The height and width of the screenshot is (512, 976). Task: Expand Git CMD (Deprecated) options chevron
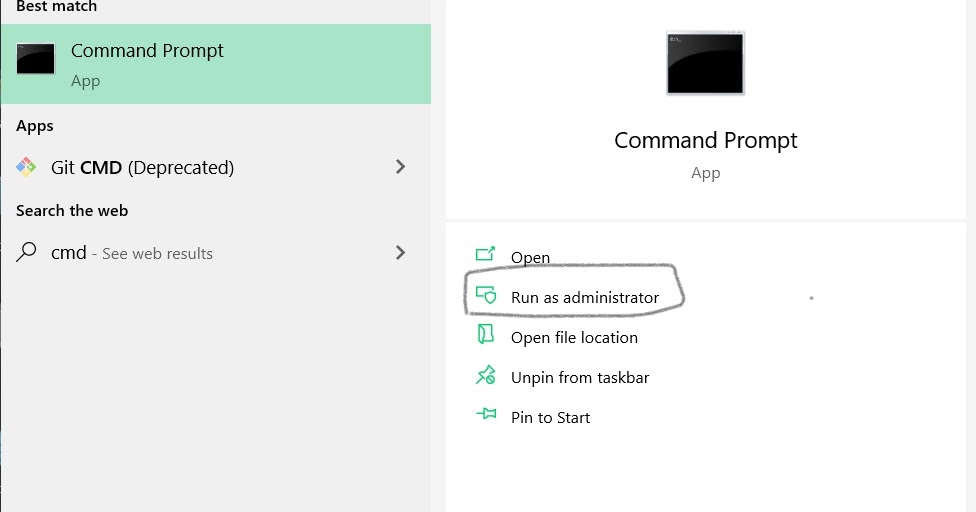tap(400, 167)
